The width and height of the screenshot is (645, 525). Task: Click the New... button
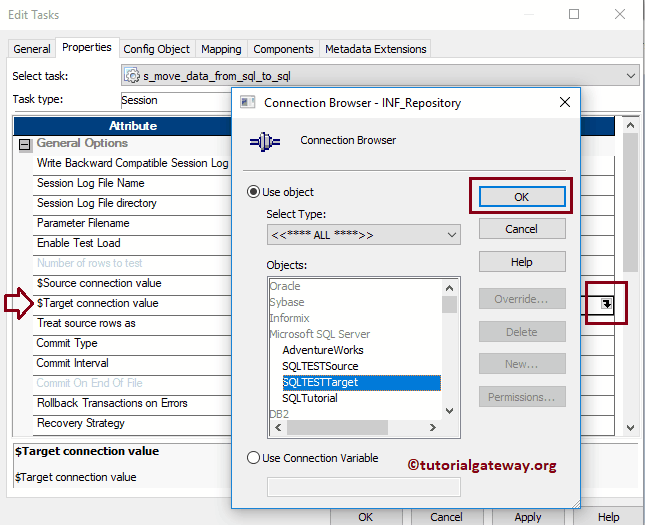point(522,364)
